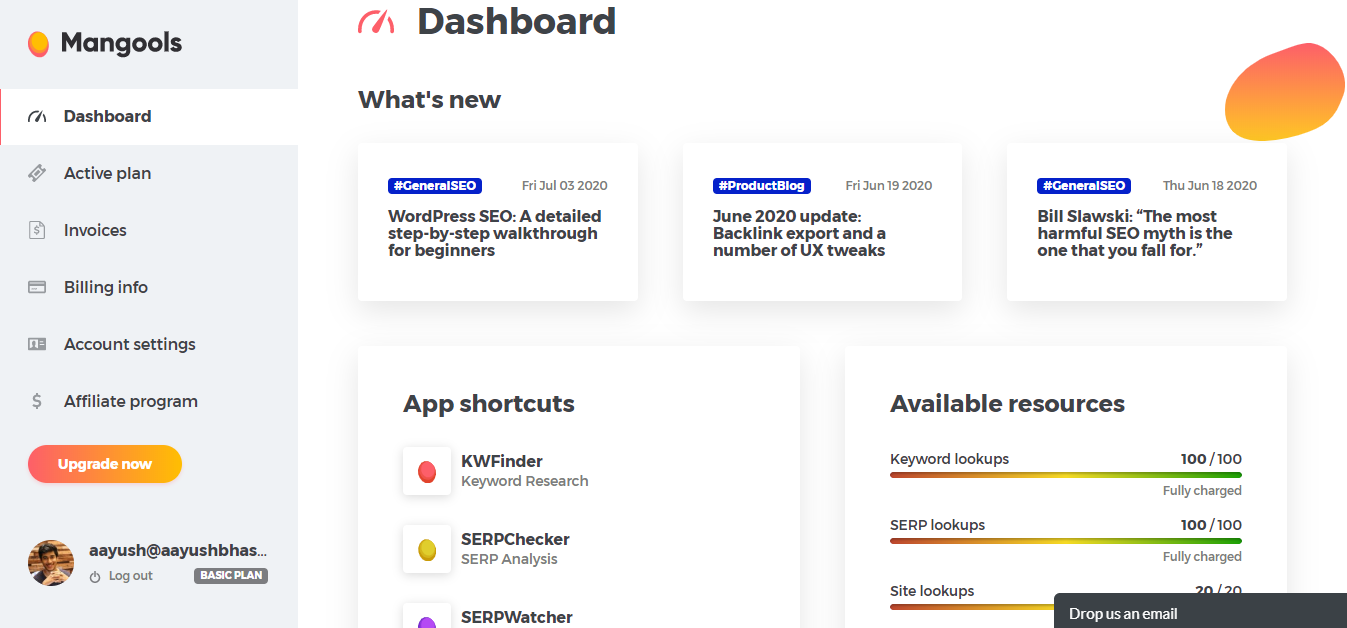Click the user profile avatar photo
This screenshot has height=628, width=1347.
point(50,563)
